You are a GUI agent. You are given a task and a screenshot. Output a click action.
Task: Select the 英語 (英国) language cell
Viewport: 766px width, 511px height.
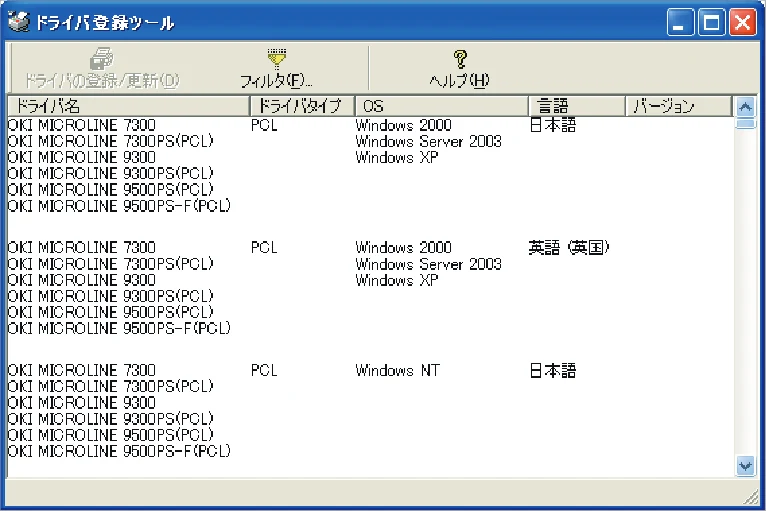pos(569,248)
